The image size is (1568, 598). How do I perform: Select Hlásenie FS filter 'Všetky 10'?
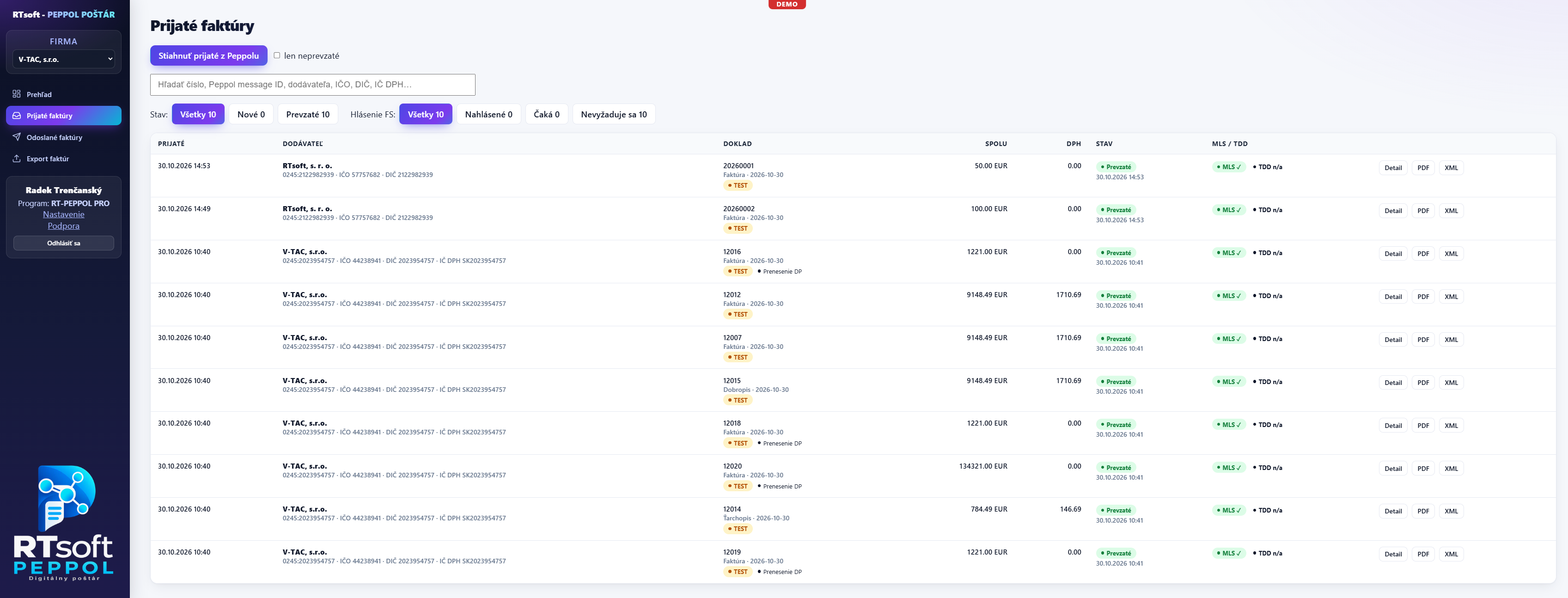point(426,114)
